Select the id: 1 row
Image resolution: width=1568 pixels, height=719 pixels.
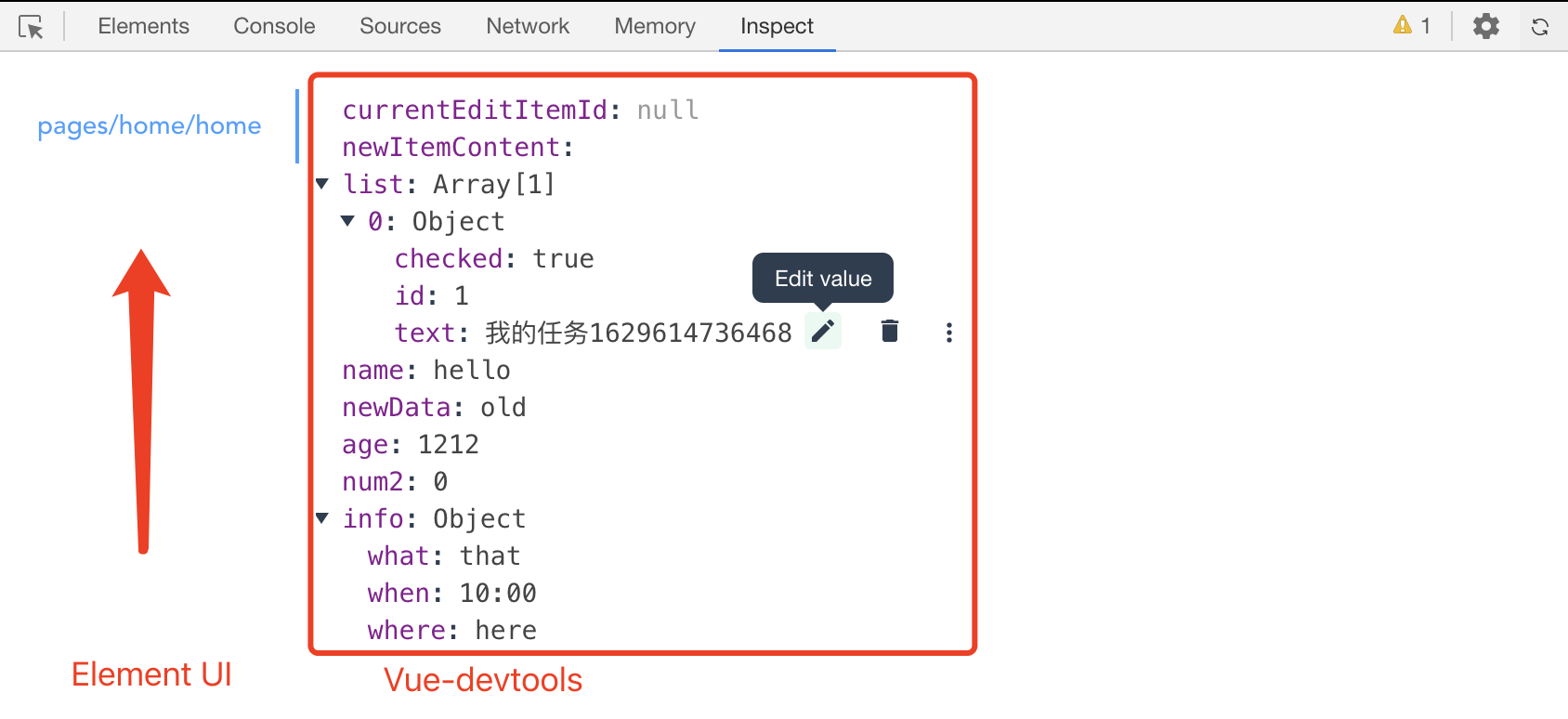(432, 296)
